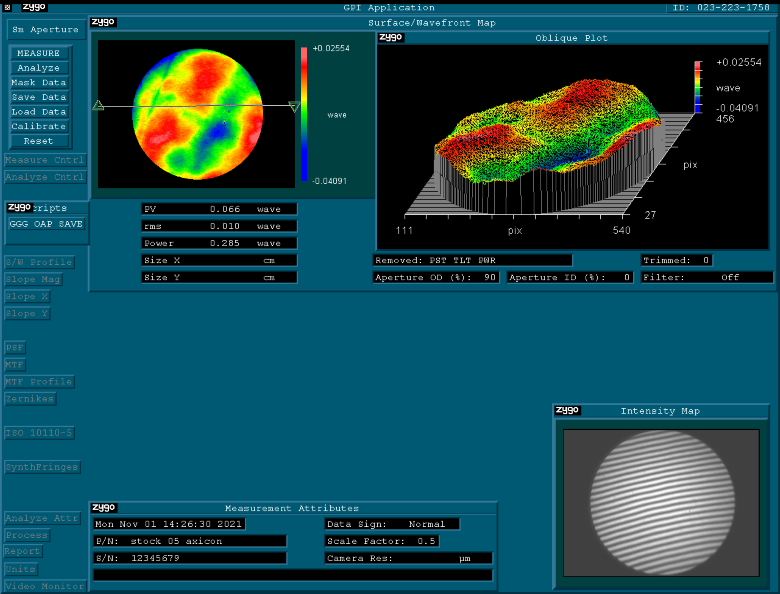Screen dimensions: 780x594
Task: Open S/W Profile window
Action: point(39,262)
